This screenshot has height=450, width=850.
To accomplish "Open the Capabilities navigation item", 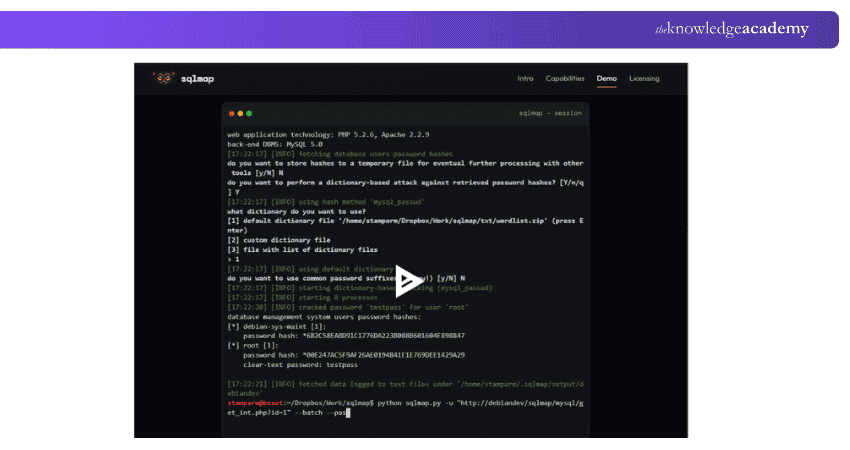I will tap(565, 79).
